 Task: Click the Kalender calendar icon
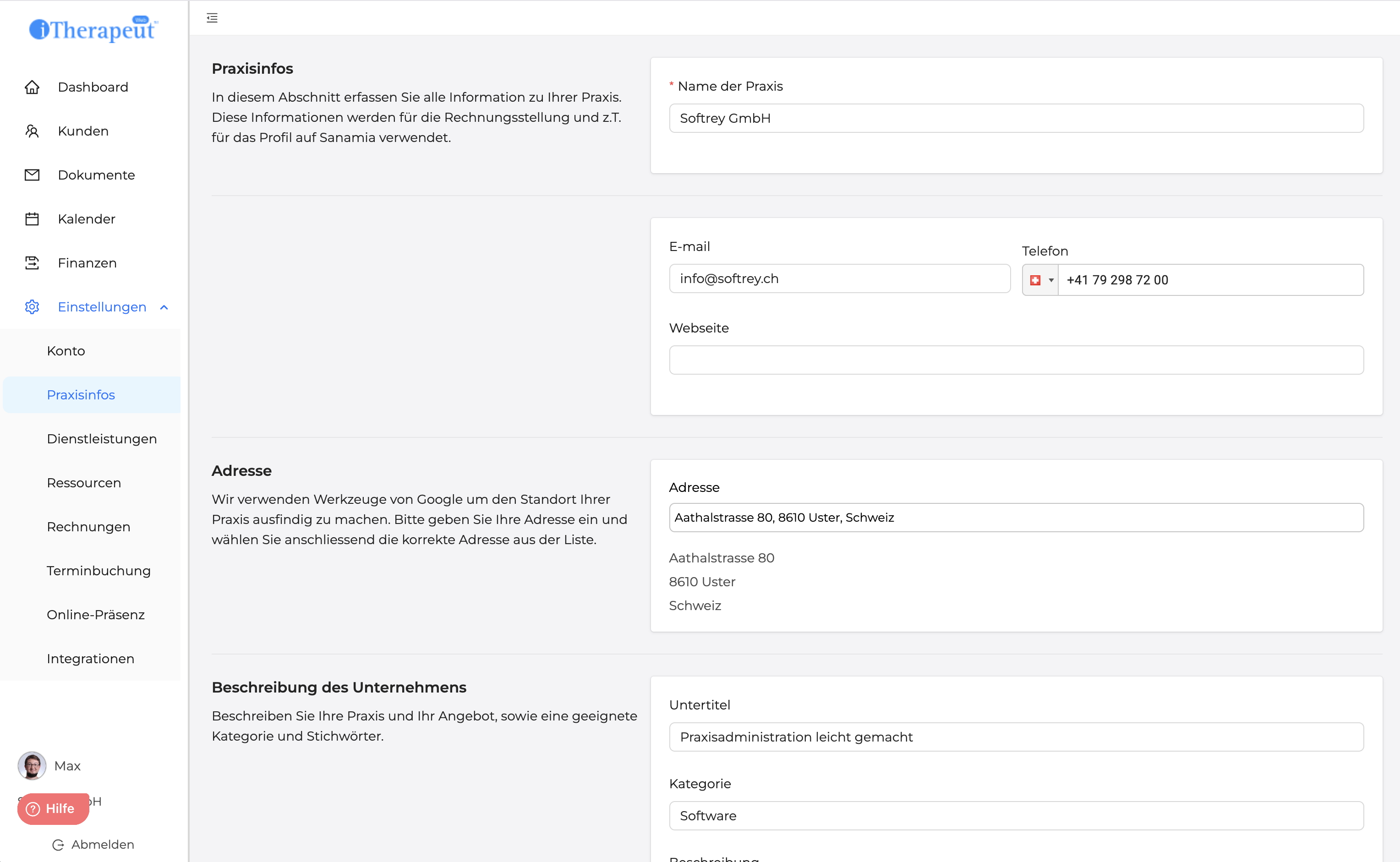32,219
